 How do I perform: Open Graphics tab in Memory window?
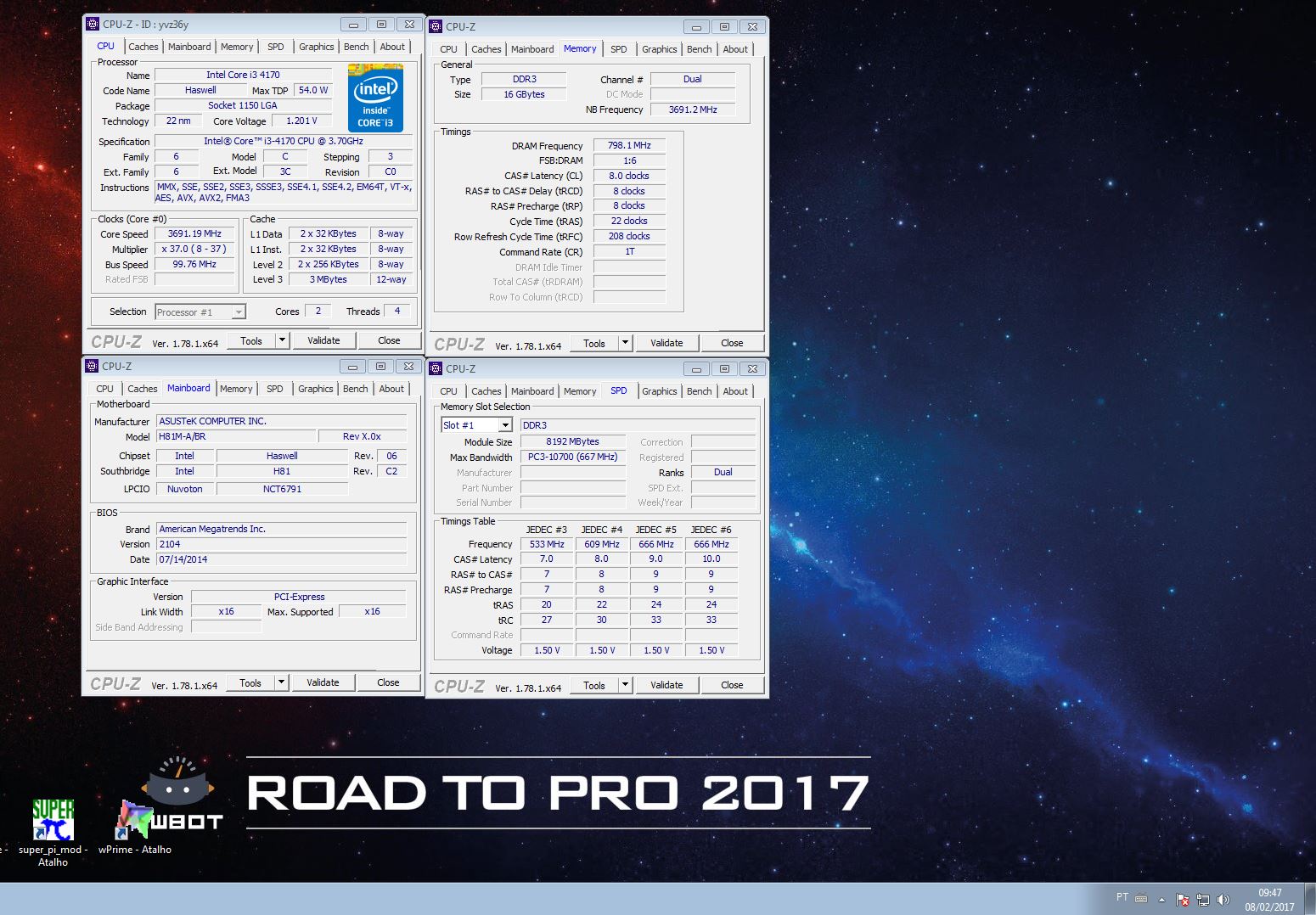coord(660,49)
